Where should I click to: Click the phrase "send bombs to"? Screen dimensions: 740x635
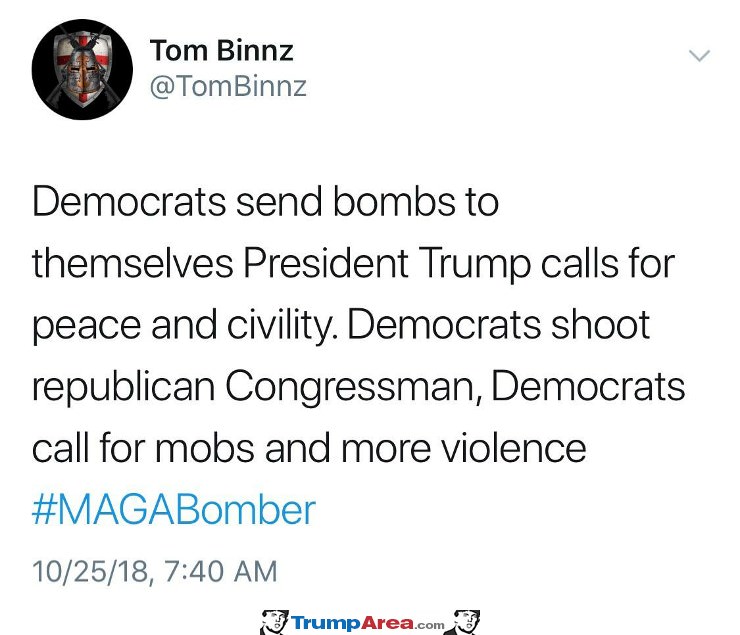pos(367,202)
